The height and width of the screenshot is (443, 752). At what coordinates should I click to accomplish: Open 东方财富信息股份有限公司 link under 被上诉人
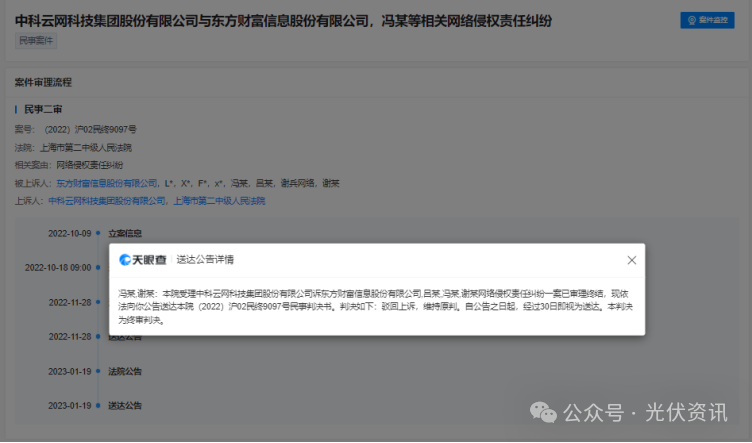click(106, 183)
